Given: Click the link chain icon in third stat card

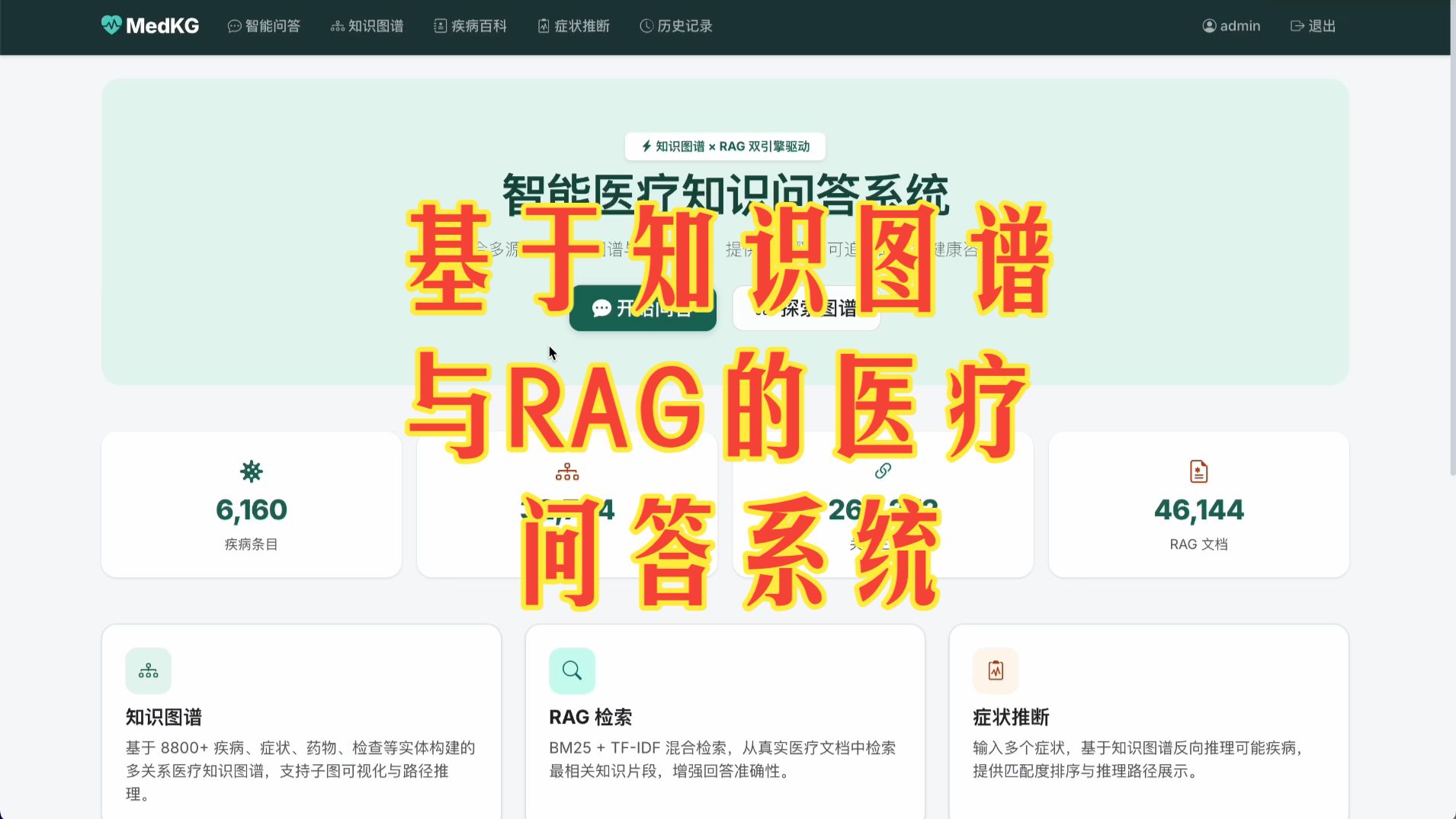Looking at the screenshot, I should coord(883,471).
